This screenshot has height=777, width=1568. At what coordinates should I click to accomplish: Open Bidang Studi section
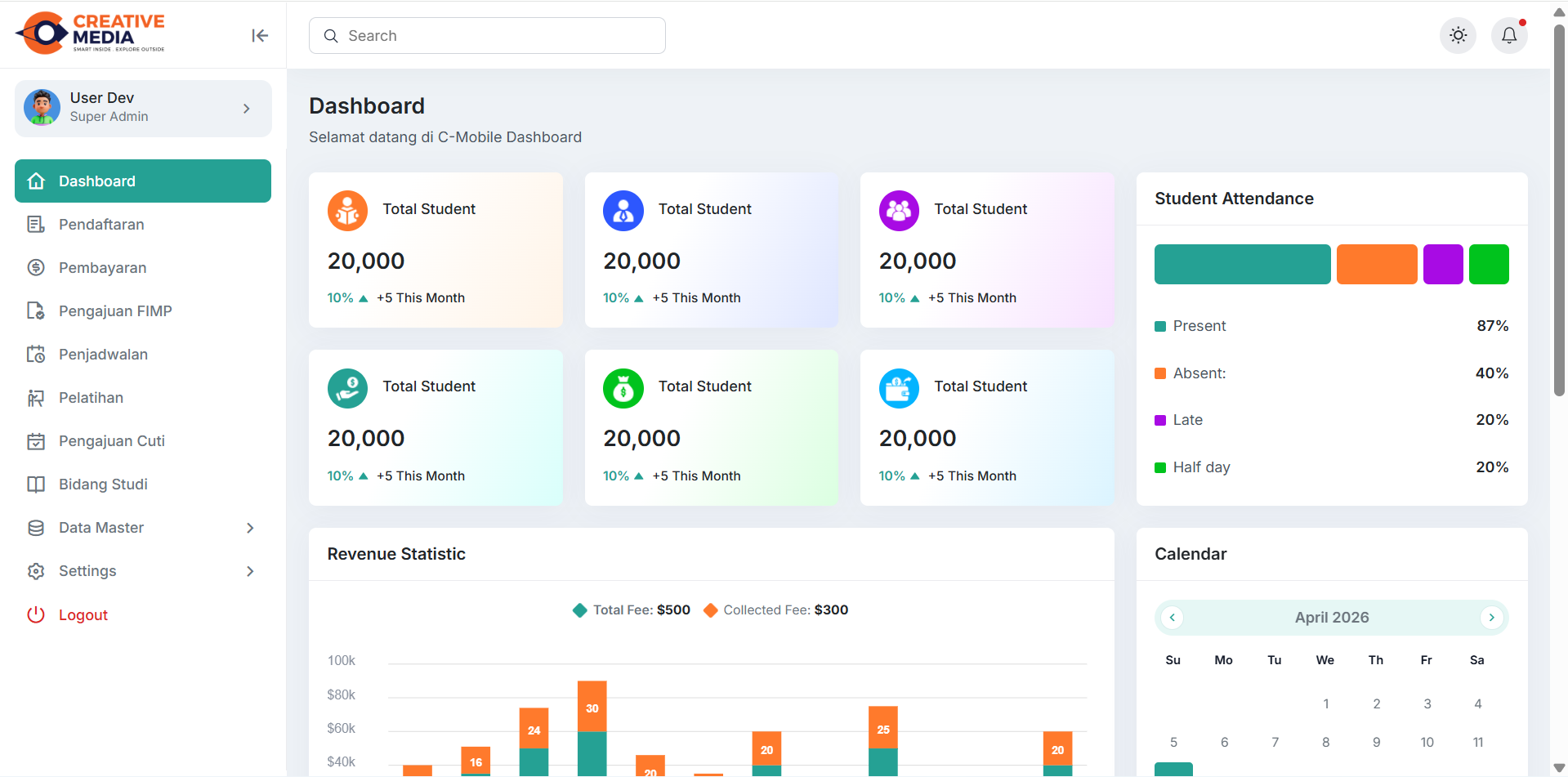pyautogui.click(x=143, y=485)
